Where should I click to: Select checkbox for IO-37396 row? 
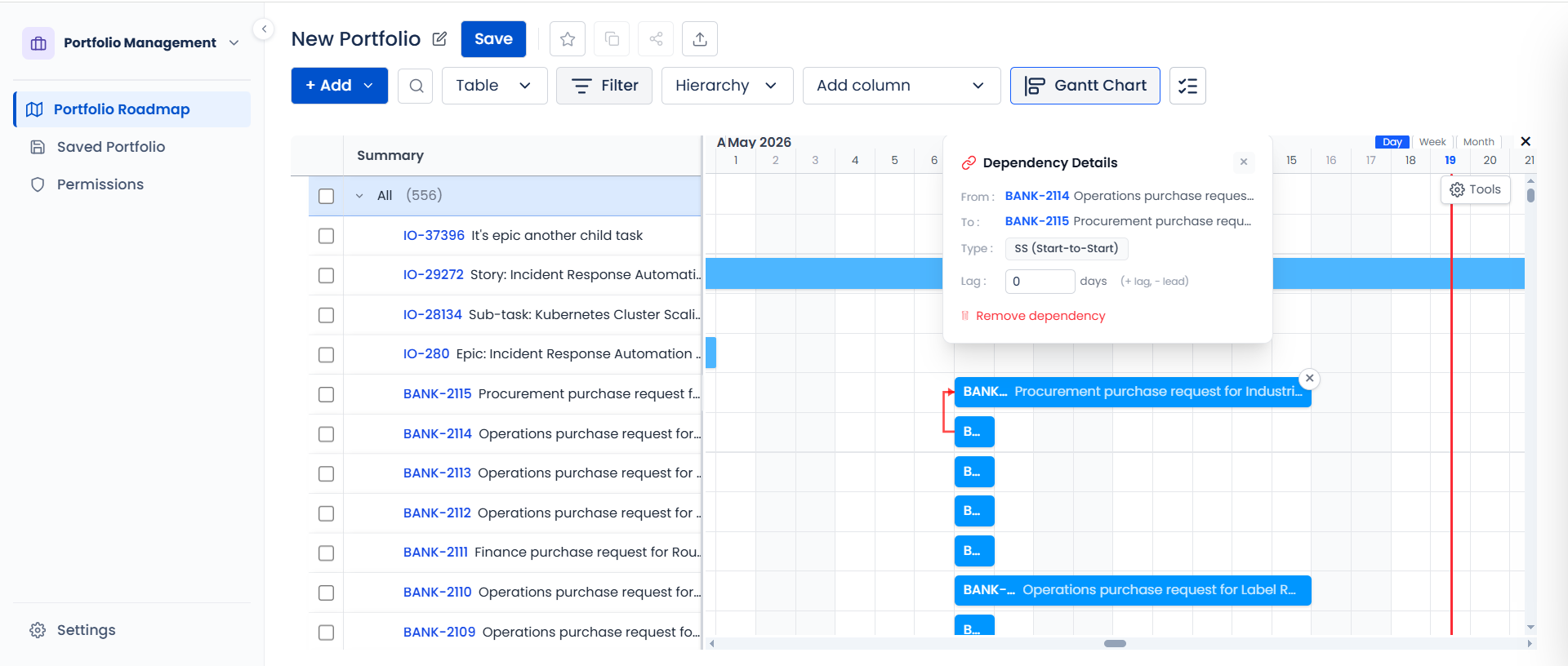pyautogui.click(x=327, y=236)
